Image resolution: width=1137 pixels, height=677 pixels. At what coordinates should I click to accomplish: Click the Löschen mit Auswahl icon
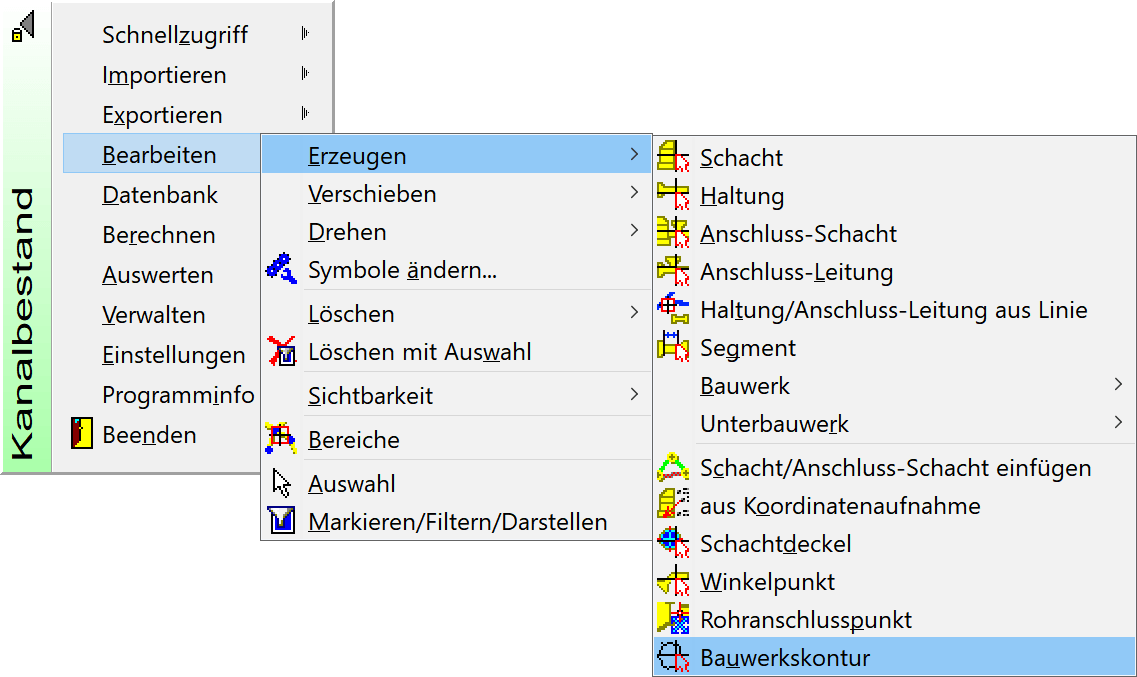pos(282,352)
